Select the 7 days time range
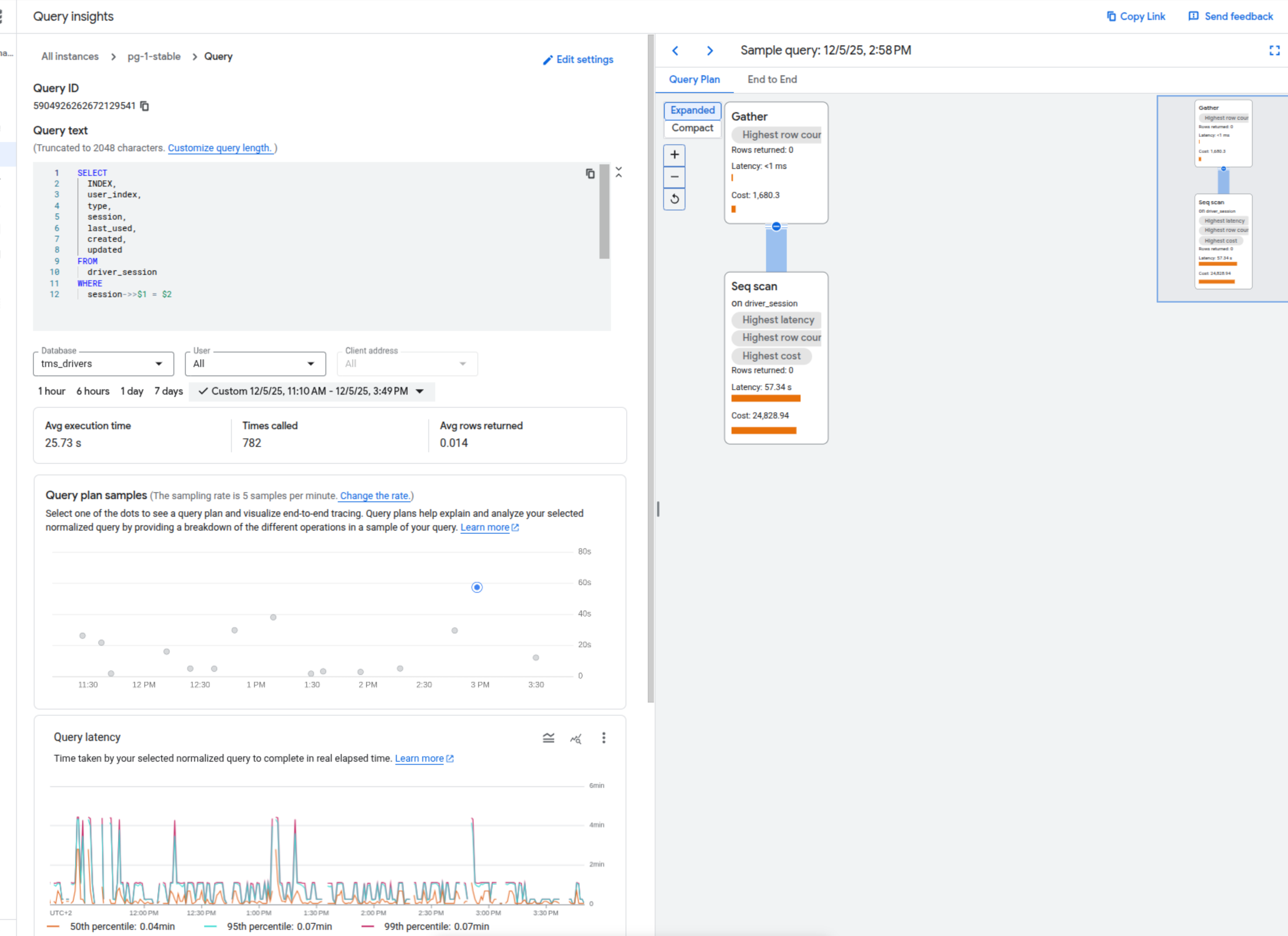Screen dimensions: 1288x936 168,391
